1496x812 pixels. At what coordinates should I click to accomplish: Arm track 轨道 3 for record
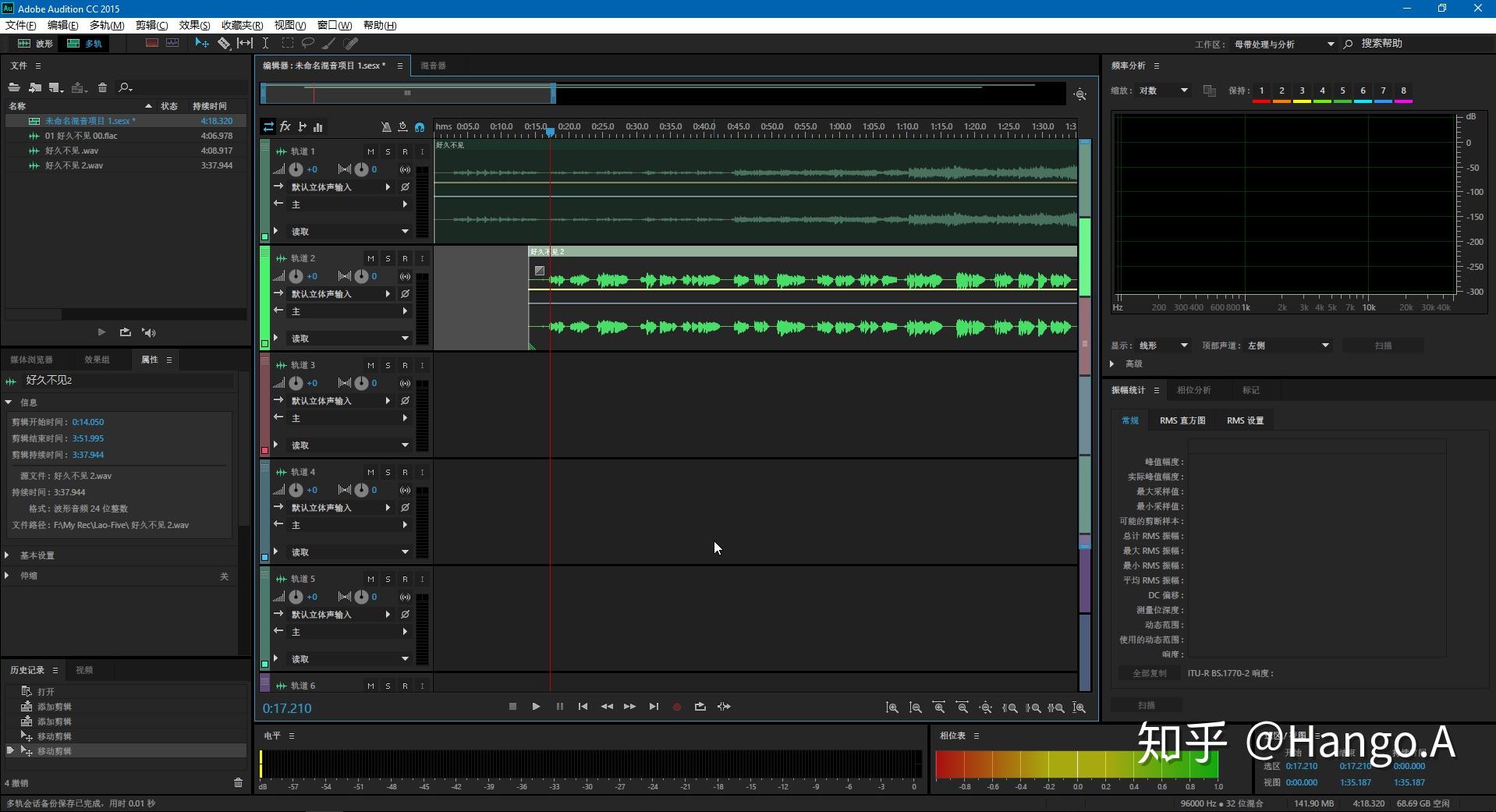click(x=405, y=365)
